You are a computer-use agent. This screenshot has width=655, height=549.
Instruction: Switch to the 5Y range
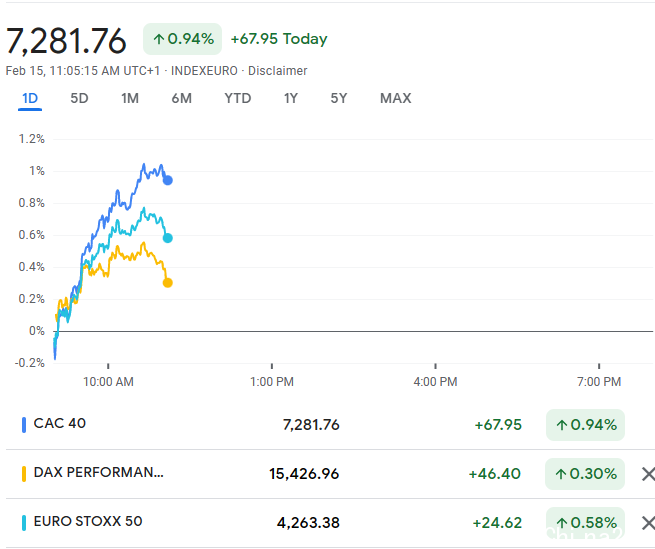(339, 99)
